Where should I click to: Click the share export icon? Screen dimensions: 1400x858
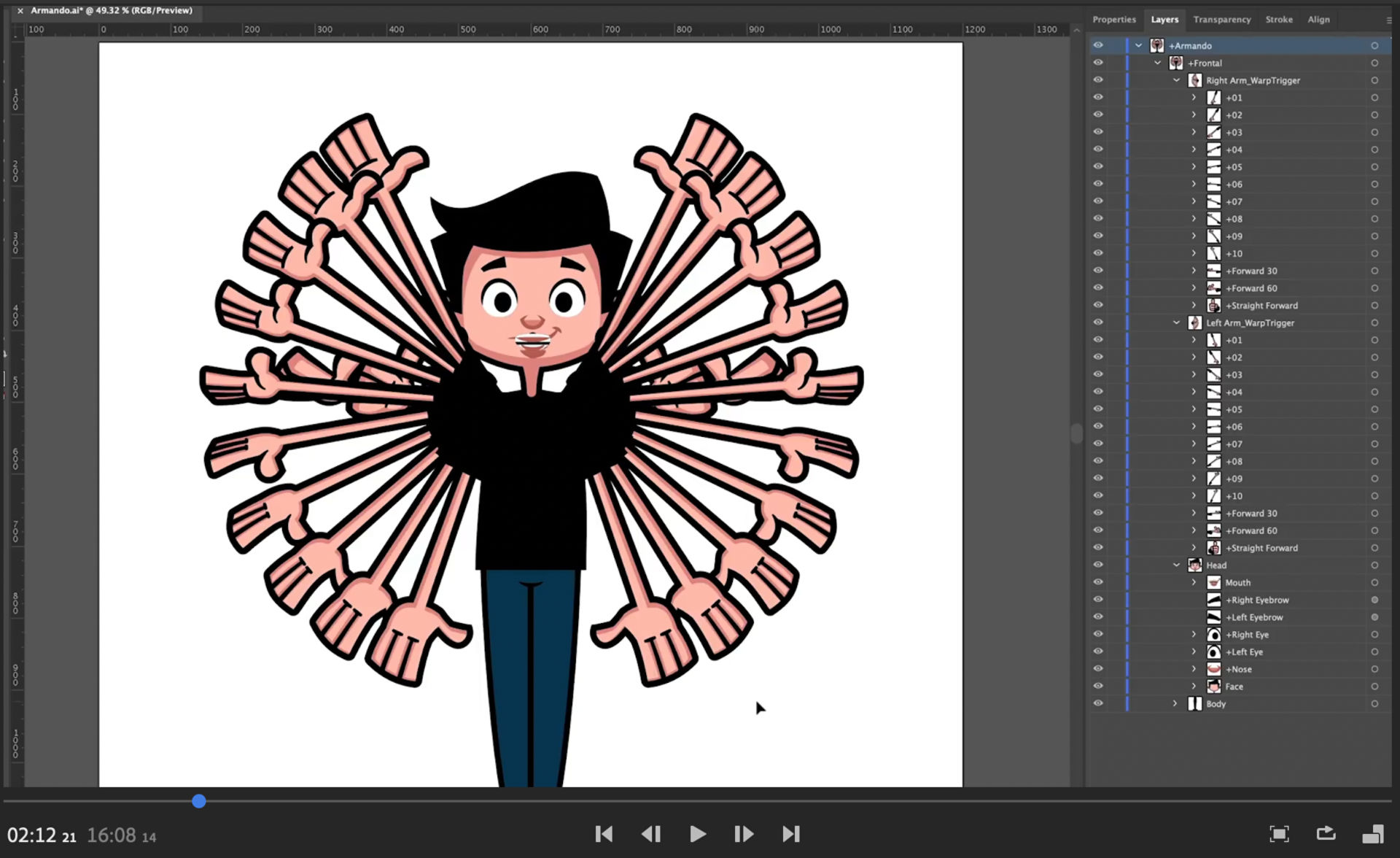pyautogui.click(x=1326, y=833)
